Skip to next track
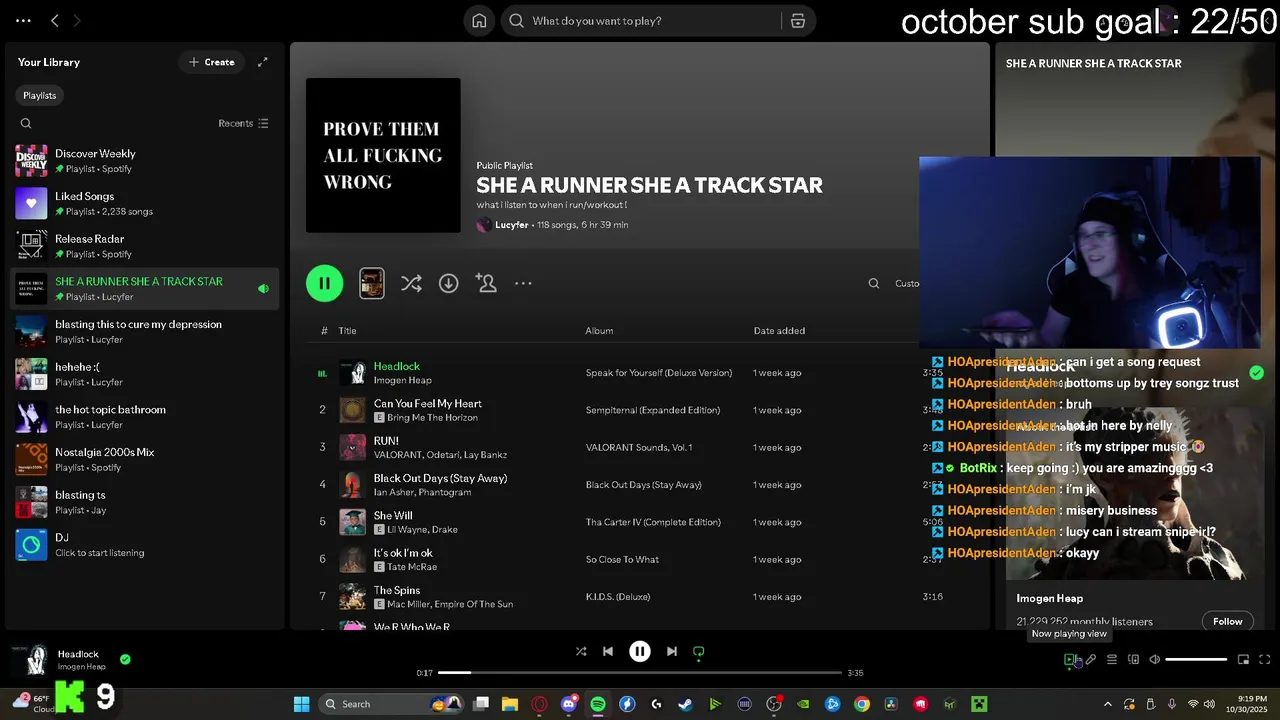 pos(672,651)
